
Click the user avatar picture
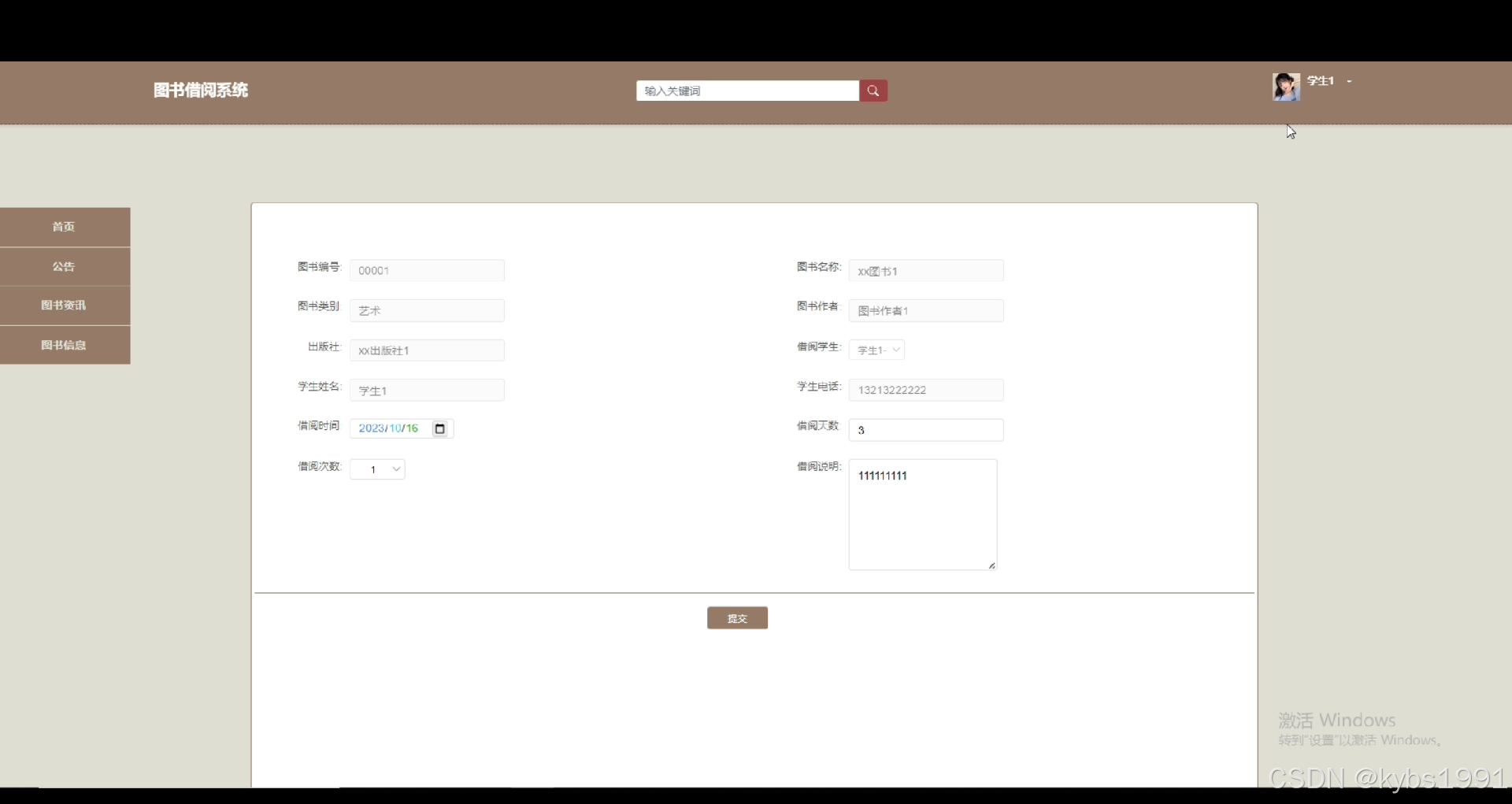pyautogui.click(x=1286, y=87)
